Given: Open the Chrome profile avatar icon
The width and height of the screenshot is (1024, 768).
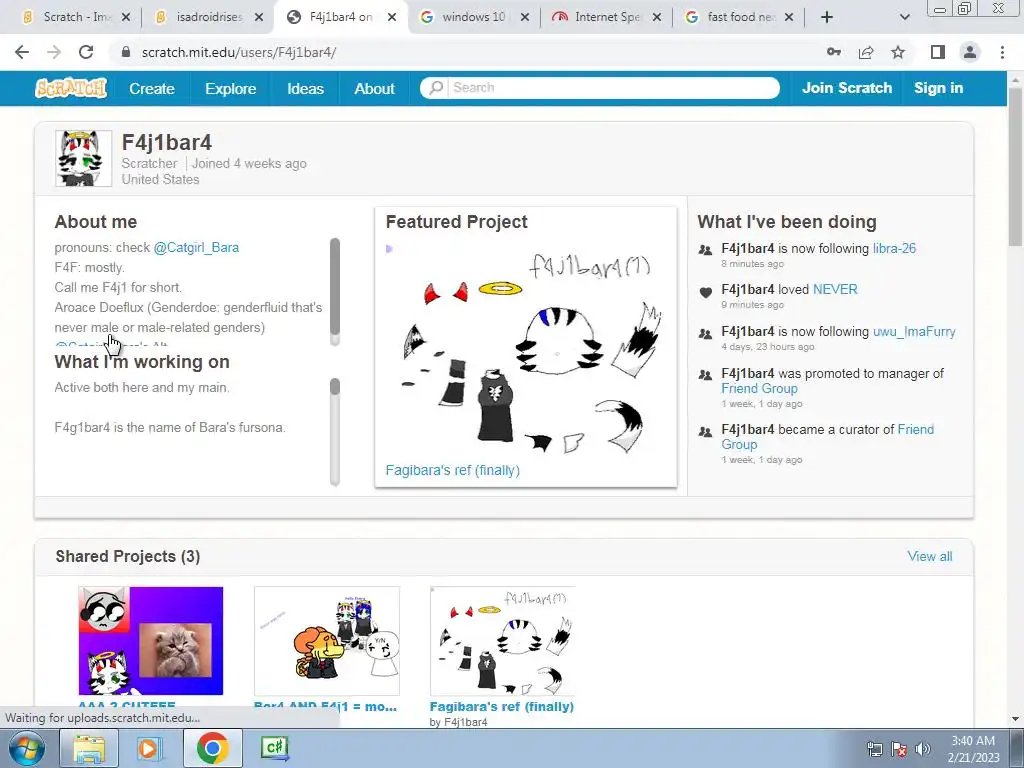Looking at the screenshot, I should tap(970, 52).
